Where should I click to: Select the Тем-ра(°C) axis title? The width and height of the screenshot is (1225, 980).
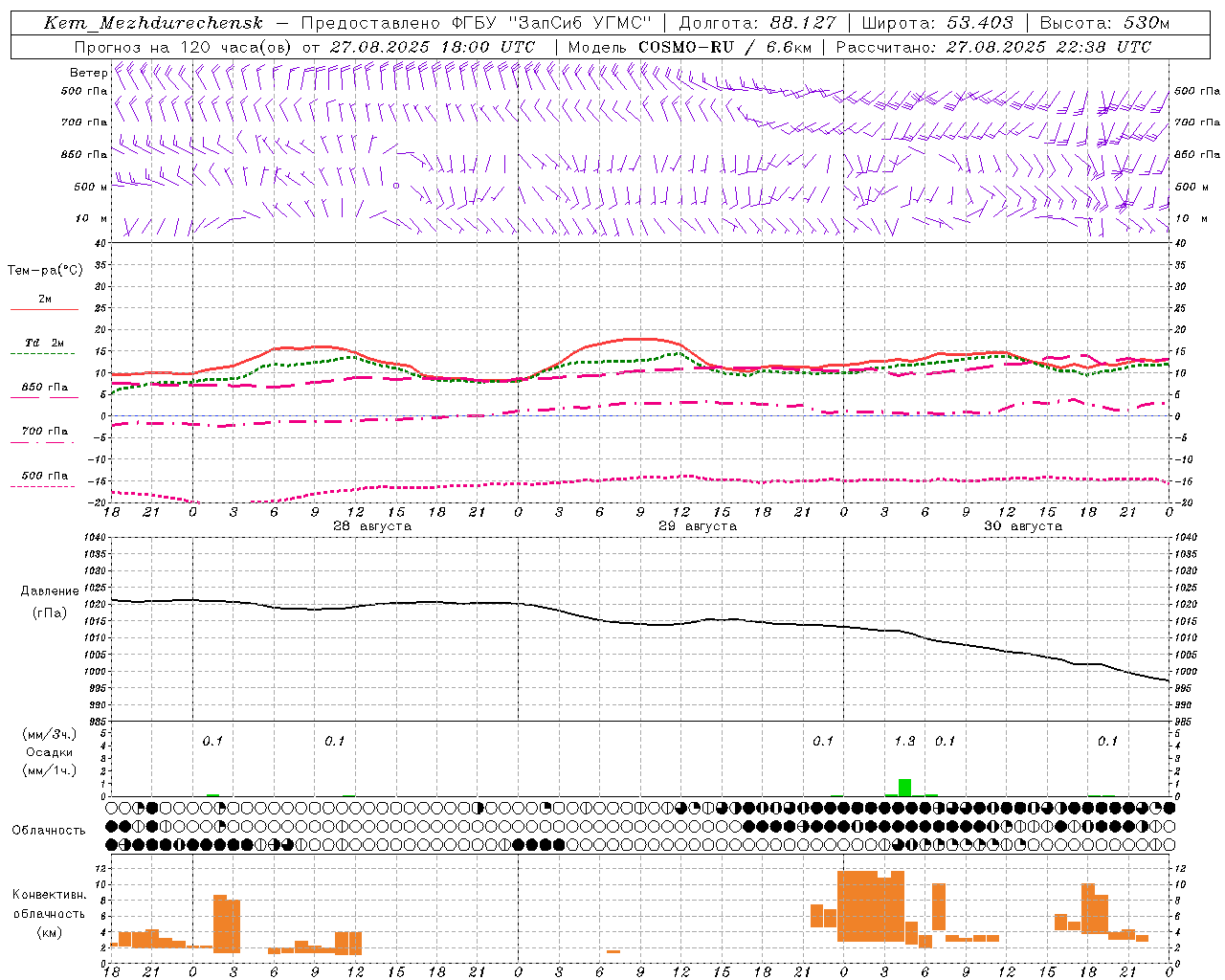coord(45,270)
